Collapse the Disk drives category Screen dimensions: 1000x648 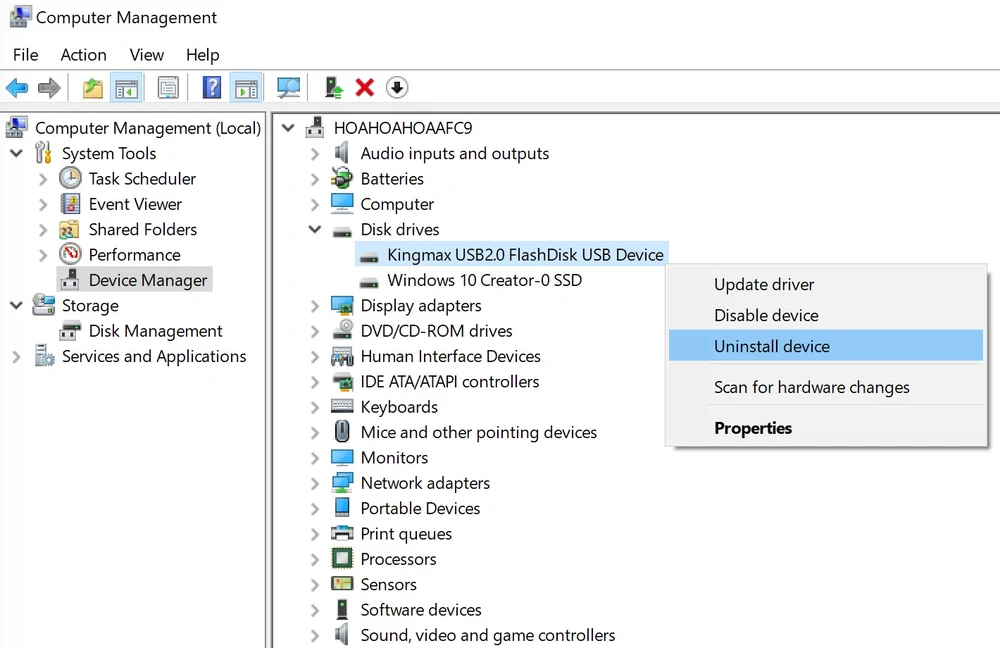click(x=315, y=230)
